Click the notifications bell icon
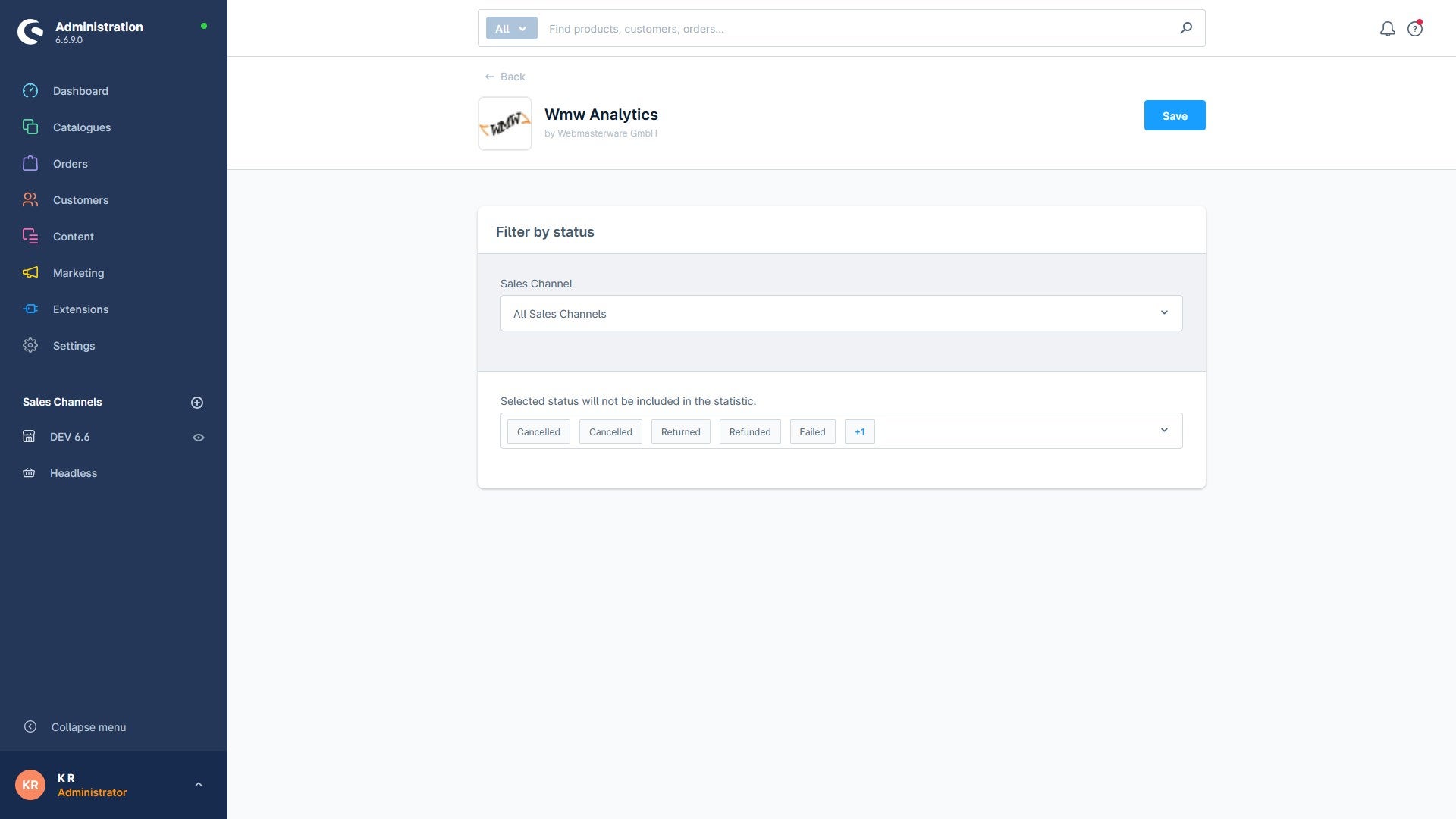 coord(1387,28)
